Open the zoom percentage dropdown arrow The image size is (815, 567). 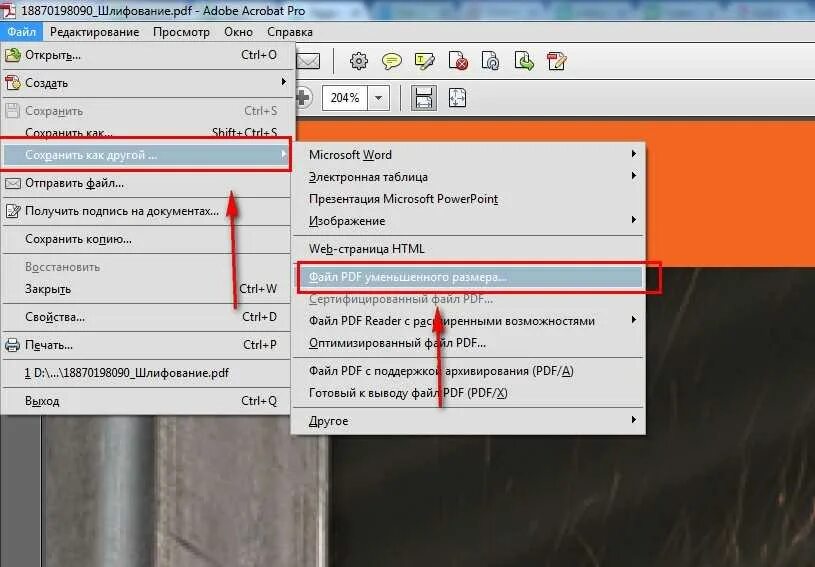coord(378,98)
